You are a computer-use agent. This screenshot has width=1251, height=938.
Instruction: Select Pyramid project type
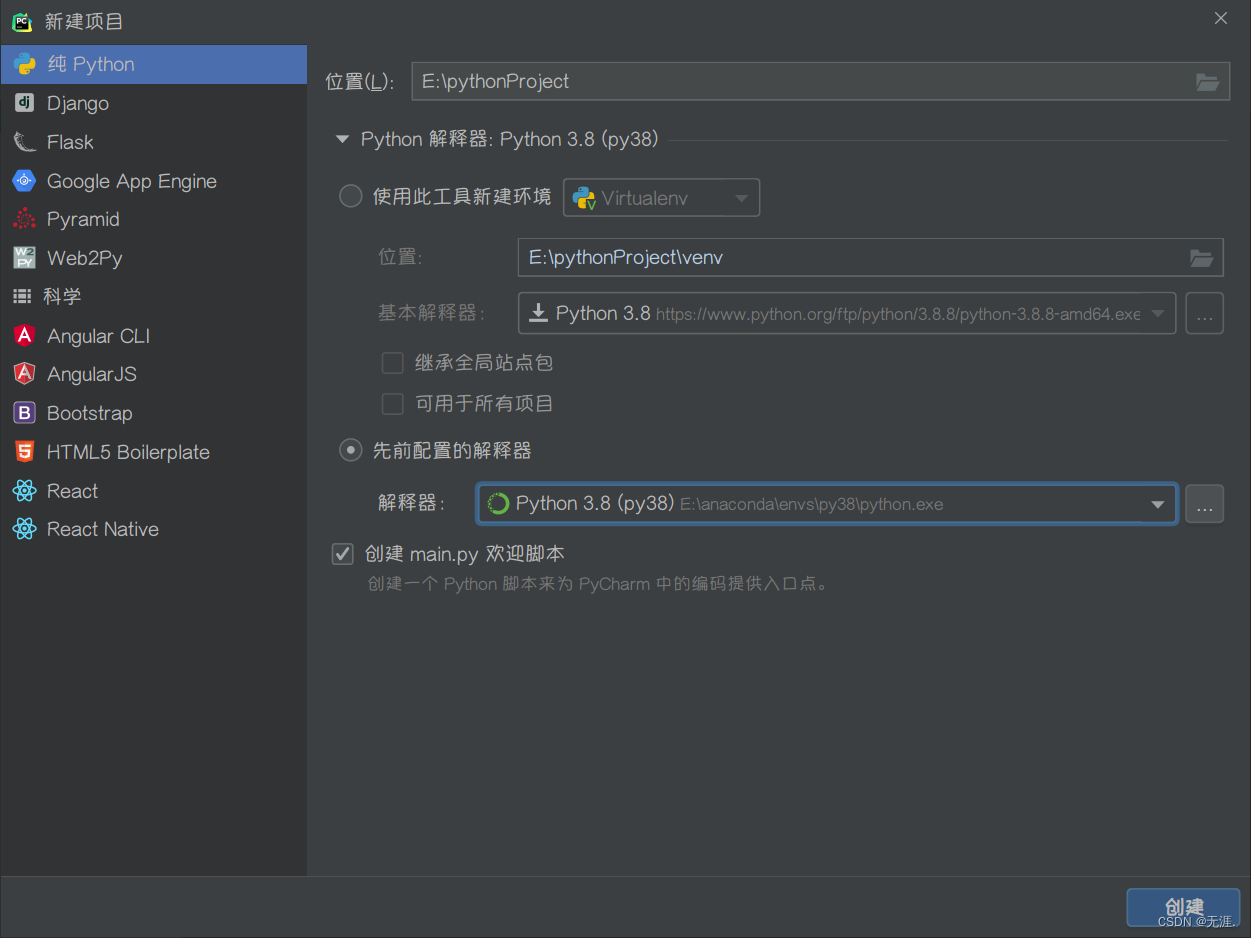point(153,219)
